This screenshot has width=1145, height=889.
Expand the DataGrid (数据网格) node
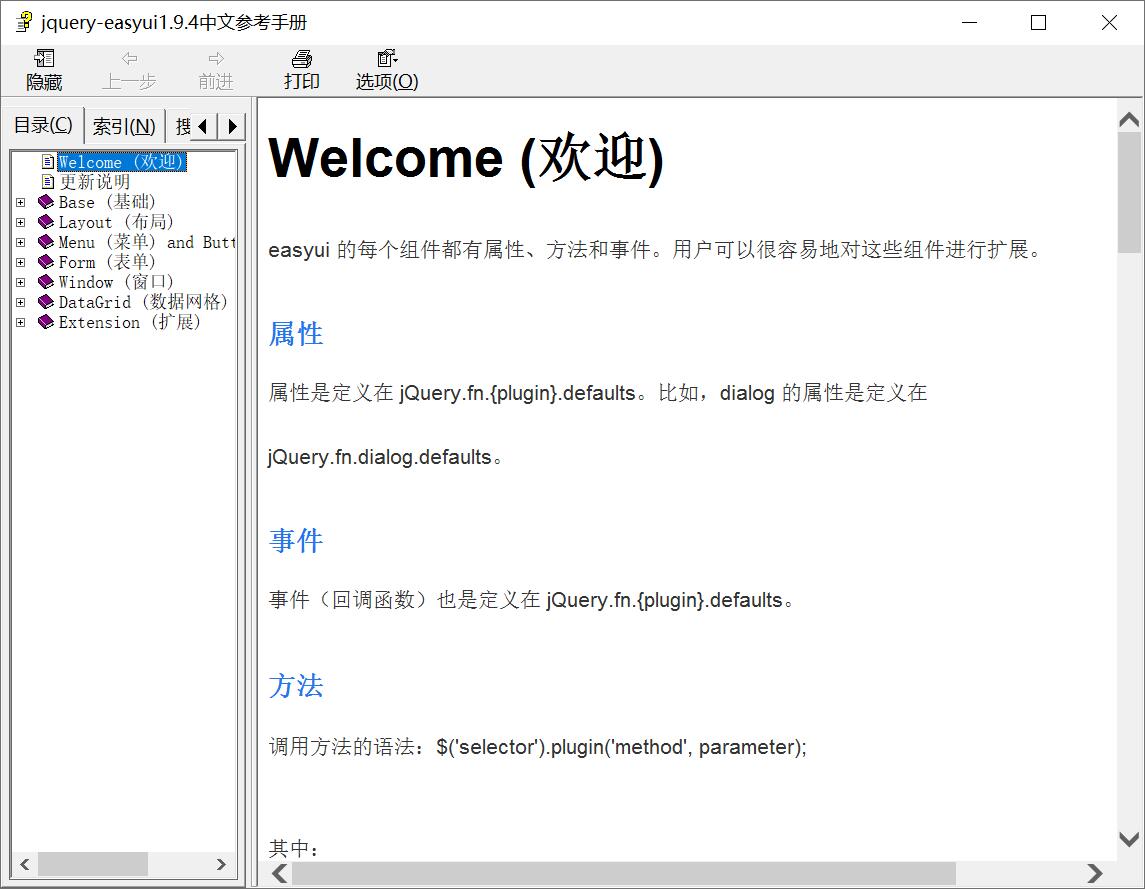point(20,302)
